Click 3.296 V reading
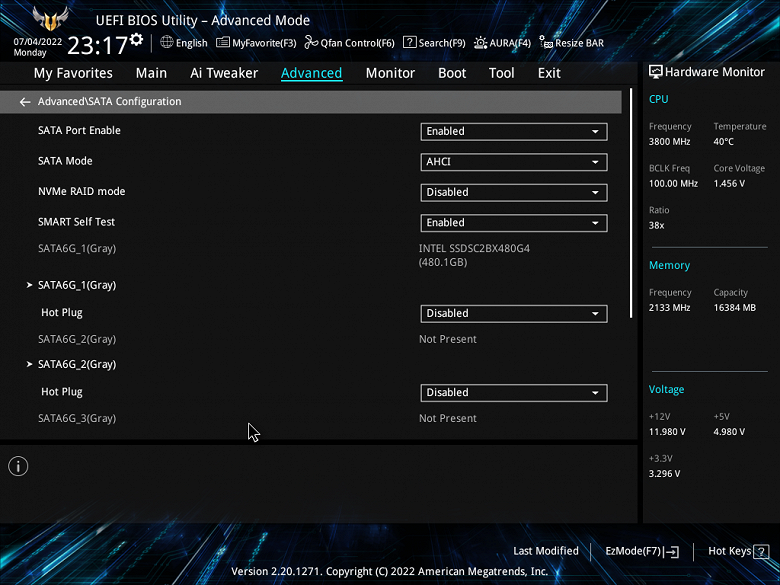Image resolution: width=780 pixels, height=585 pixels. tap(664, 474)
